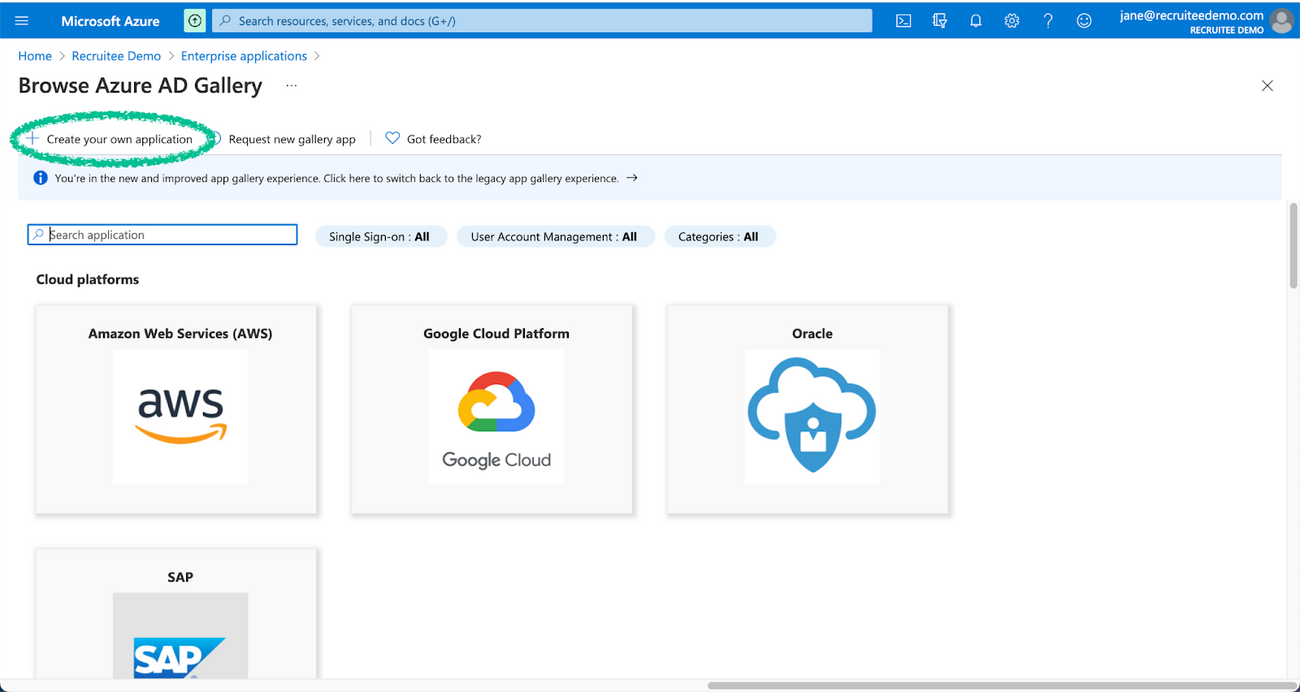Image resolution: width=1300 pixels, height=692 pixels.
Task: Click the arrow at the end of the info banner
Action: click(632, 178)
